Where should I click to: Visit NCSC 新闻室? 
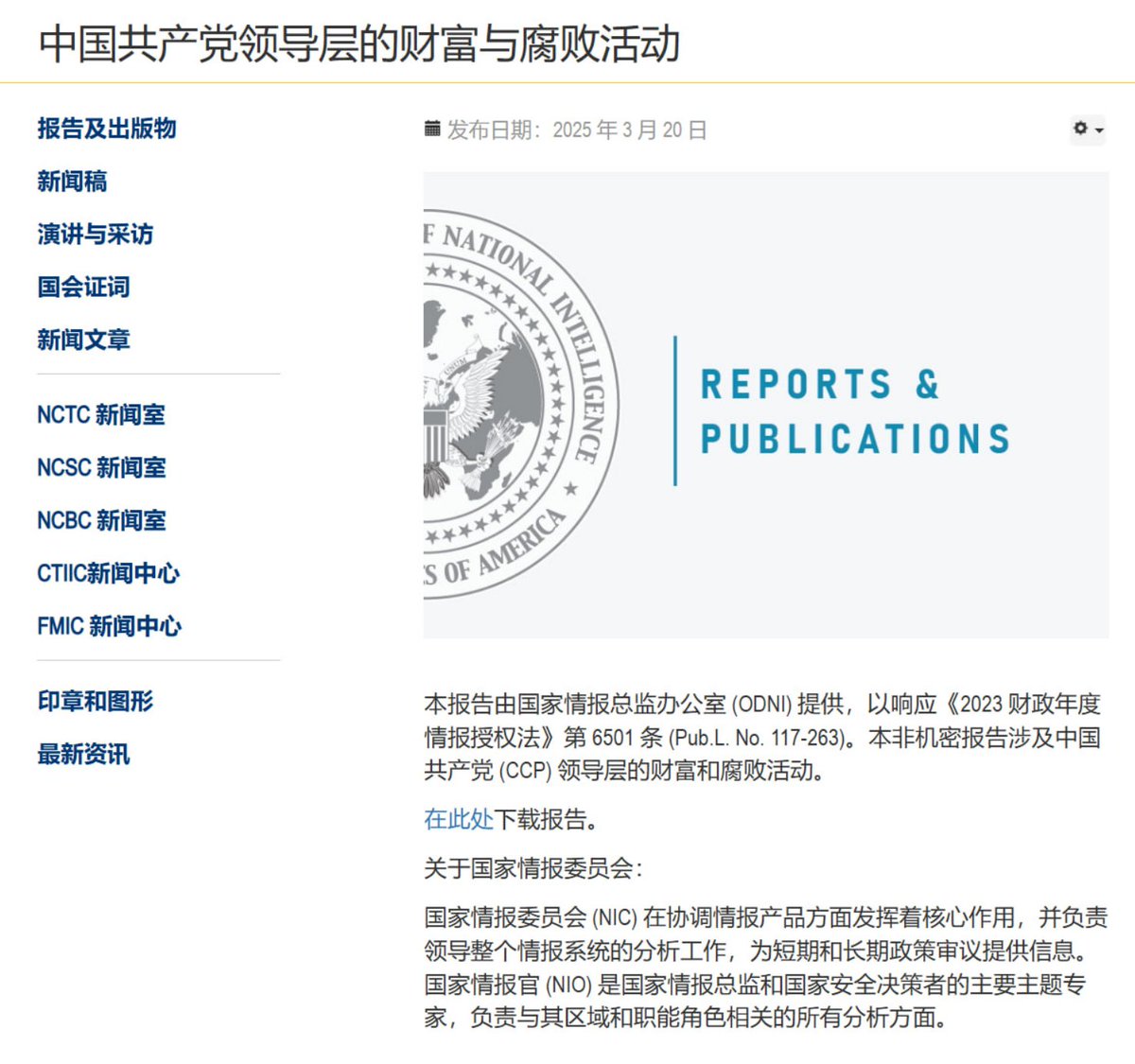click(x=101, y=468)
